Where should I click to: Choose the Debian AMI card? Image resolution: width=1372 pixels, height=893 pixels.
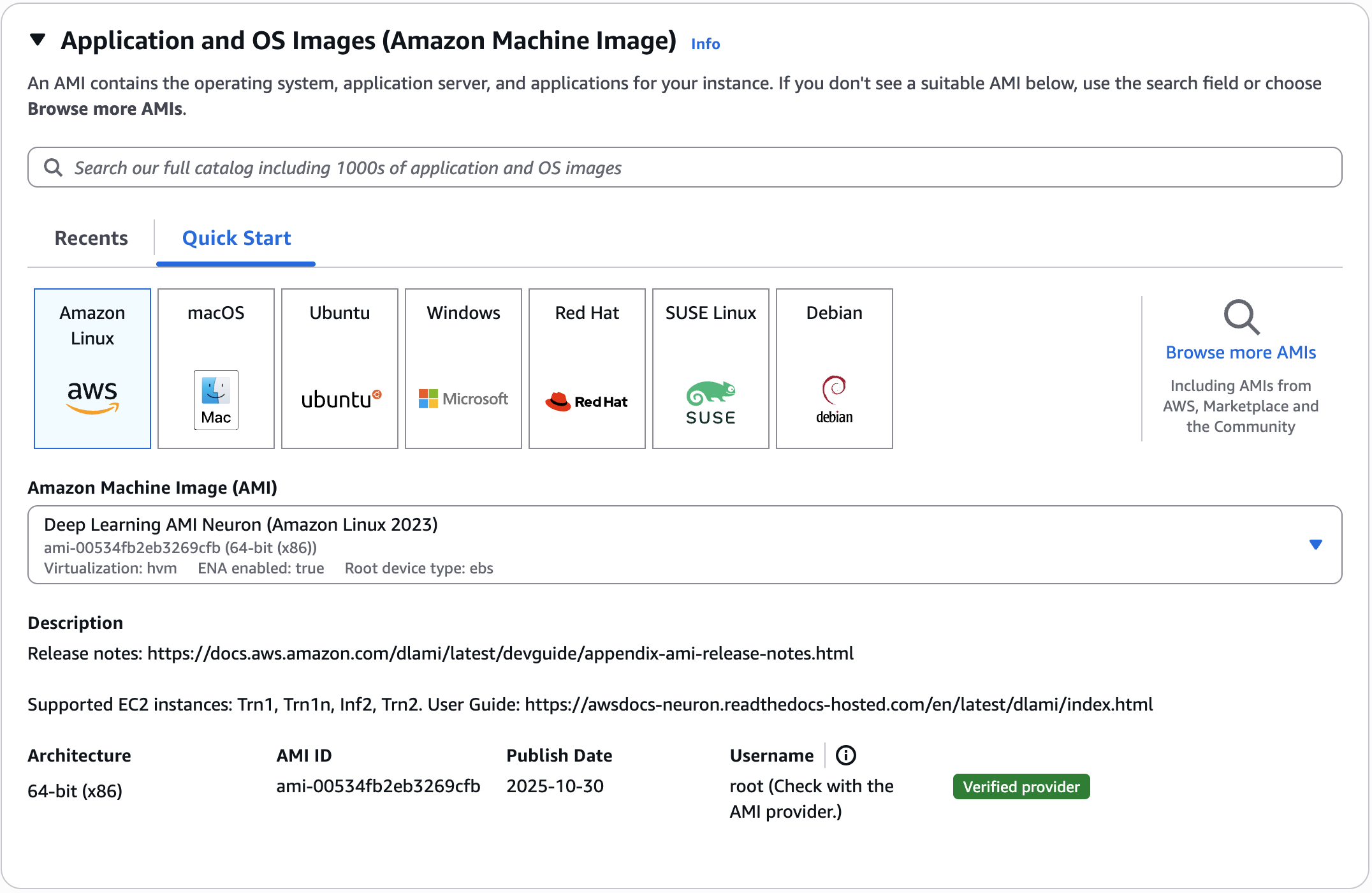tap(834, 369)
